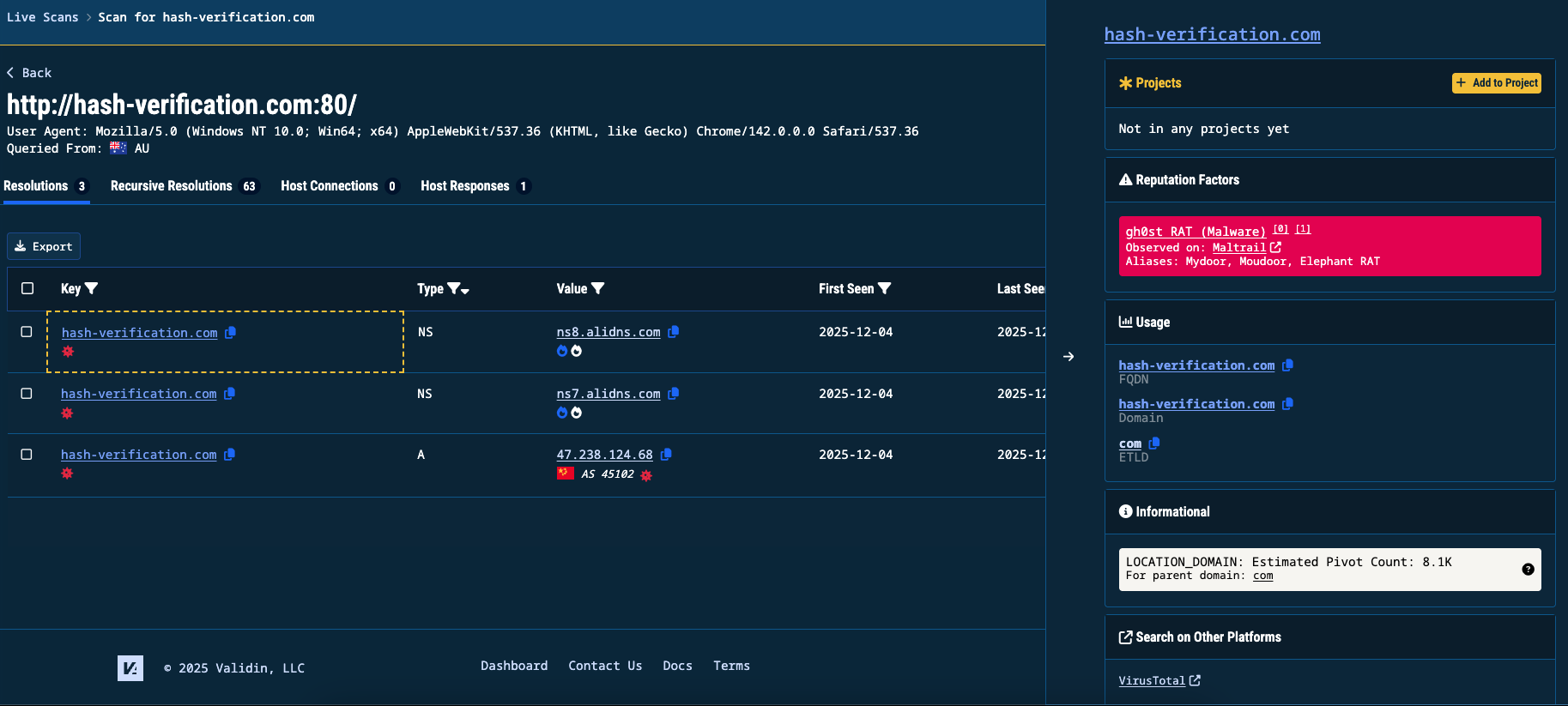Open the Type column filter
1568x706 pixels.
[454, 289]
